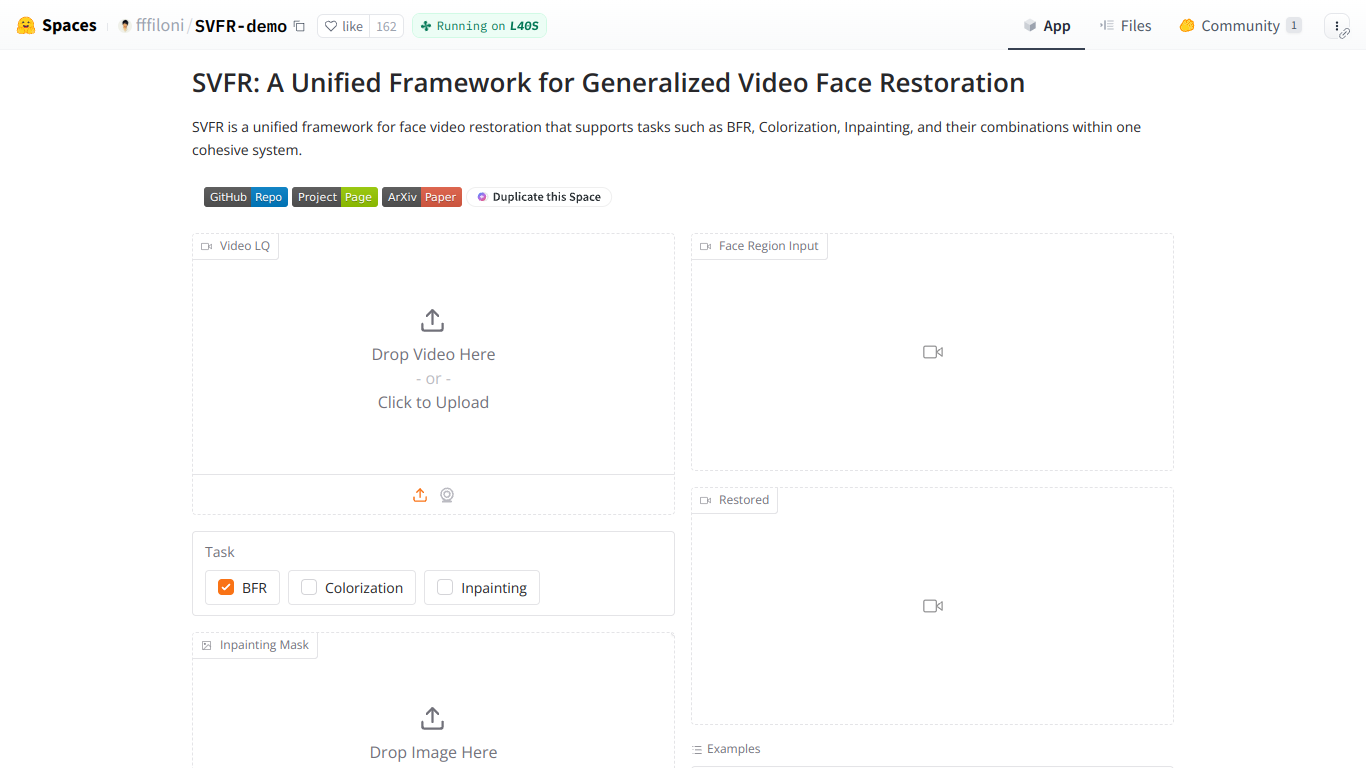Open the GitHub Repo badge
This screenshot has width=1366, height=768.
point(246,197)
